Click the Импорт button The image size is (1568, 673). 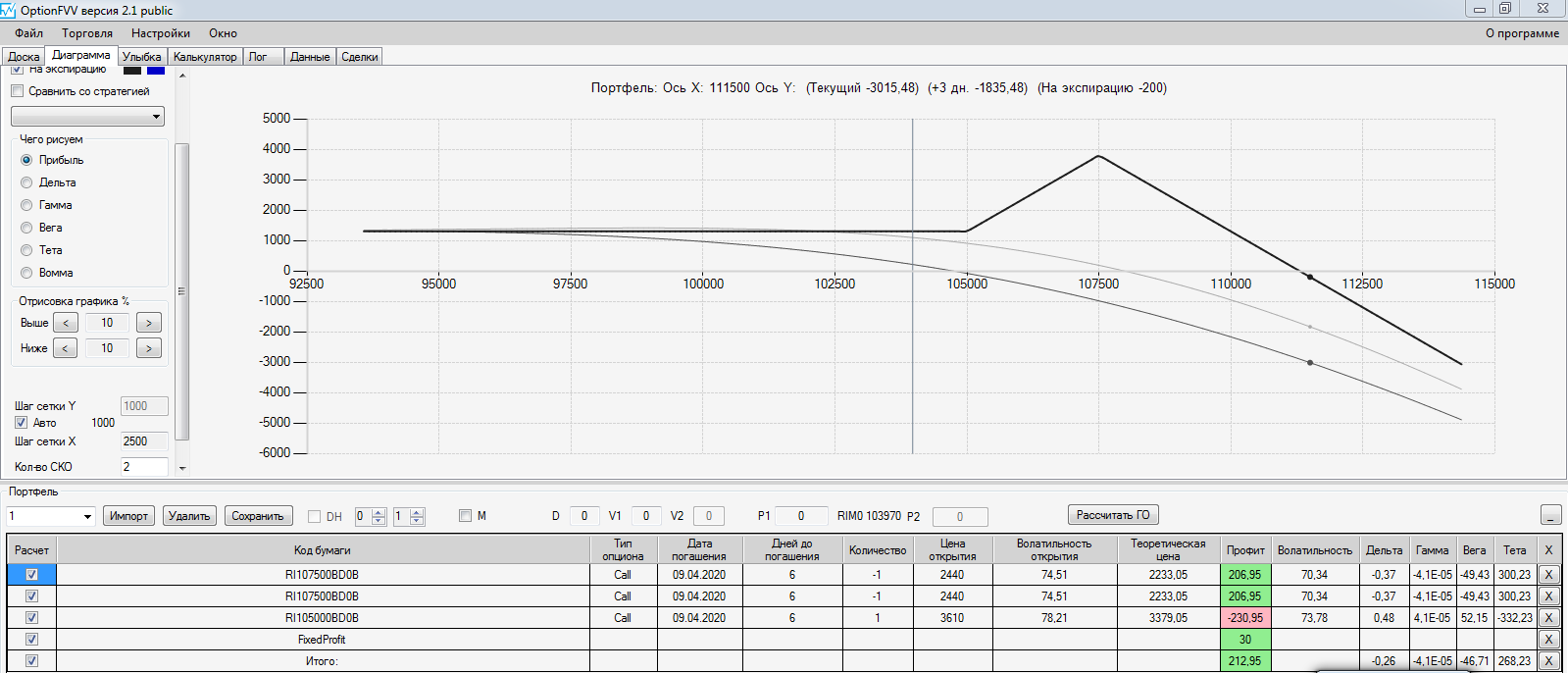(128, 516)
